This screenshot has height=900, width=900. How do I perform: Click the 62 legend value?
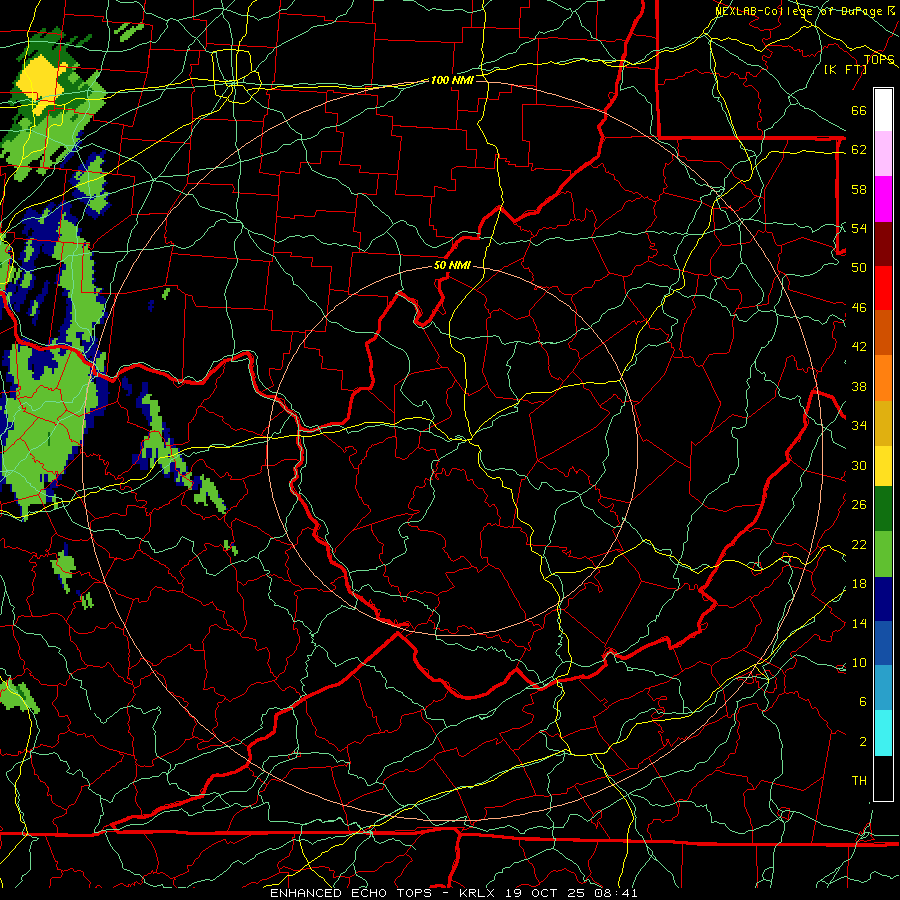point(859,149)
